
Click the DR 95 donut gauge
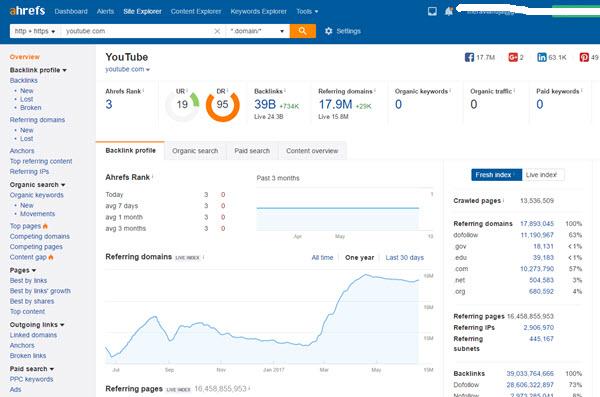tap(222, 105)
